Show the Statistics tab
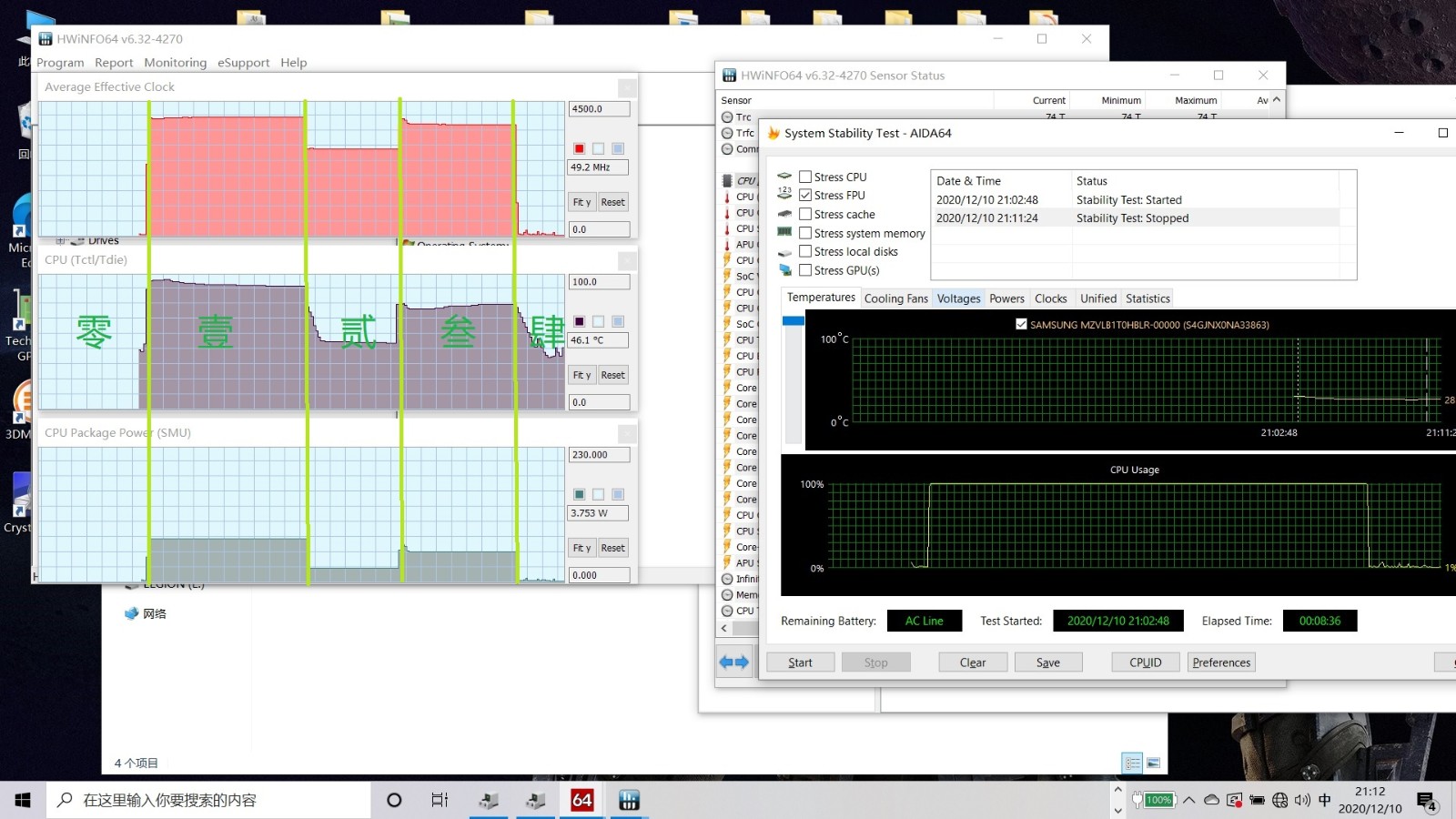 point(1148,298)
